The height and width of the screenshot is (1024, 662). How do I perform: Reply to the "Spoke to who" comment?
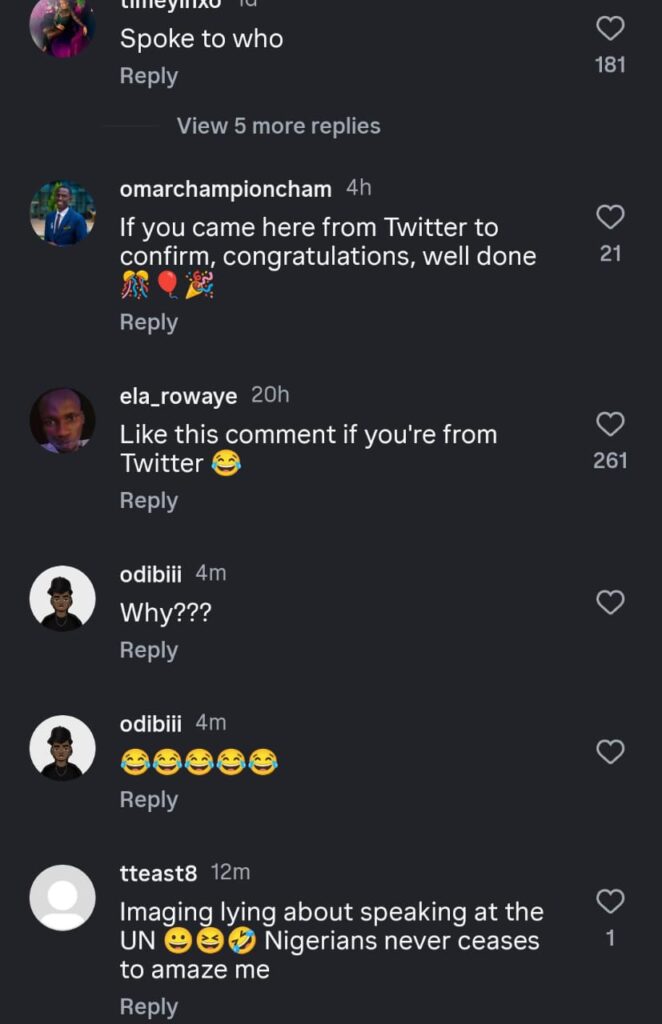tap(149, 76)
